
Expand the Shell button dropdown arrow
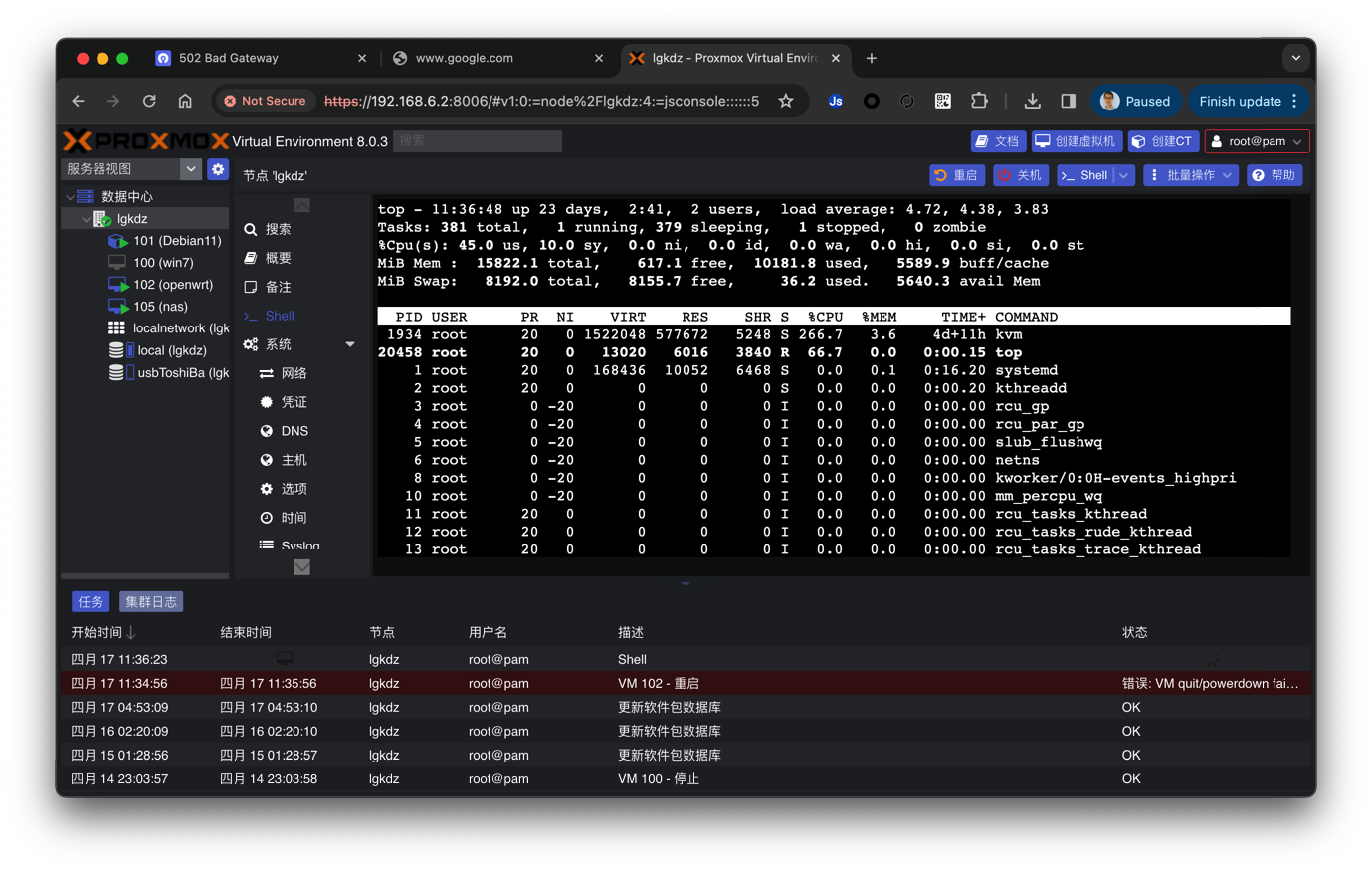[x=1124, y=175]
